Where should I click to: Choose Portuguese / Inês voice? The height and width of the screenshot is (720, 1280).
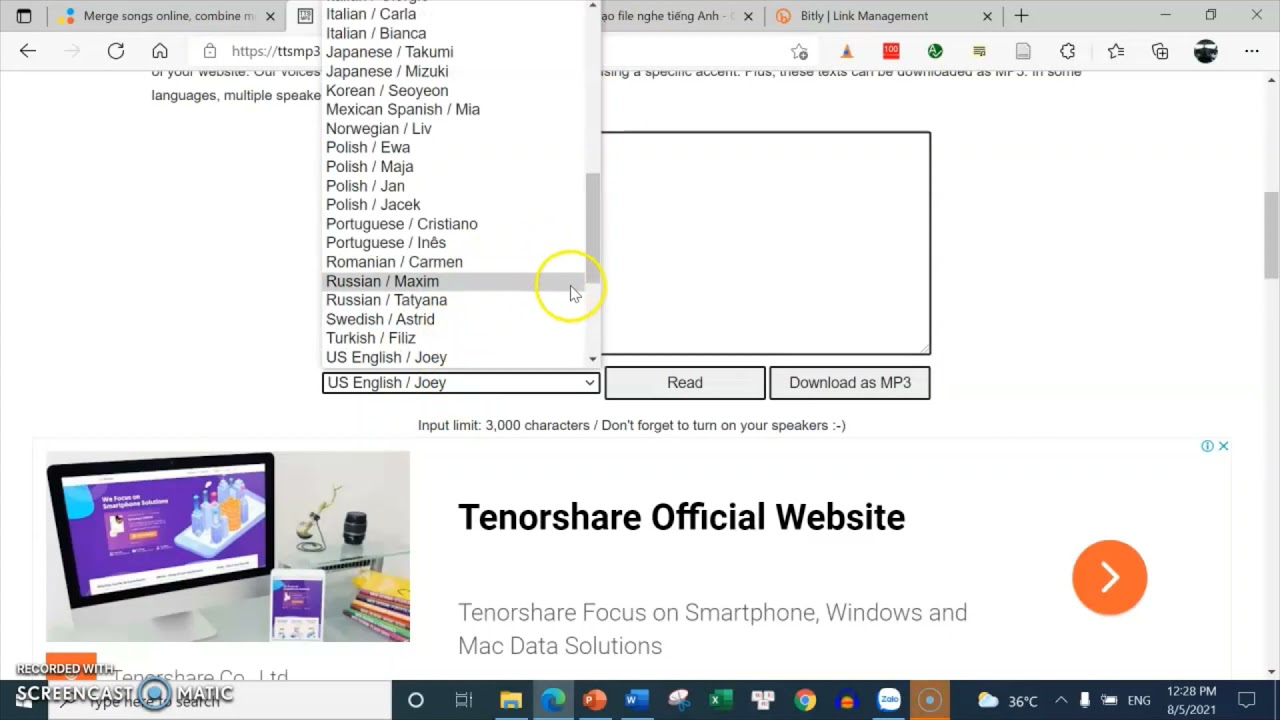tap(454, 243)
